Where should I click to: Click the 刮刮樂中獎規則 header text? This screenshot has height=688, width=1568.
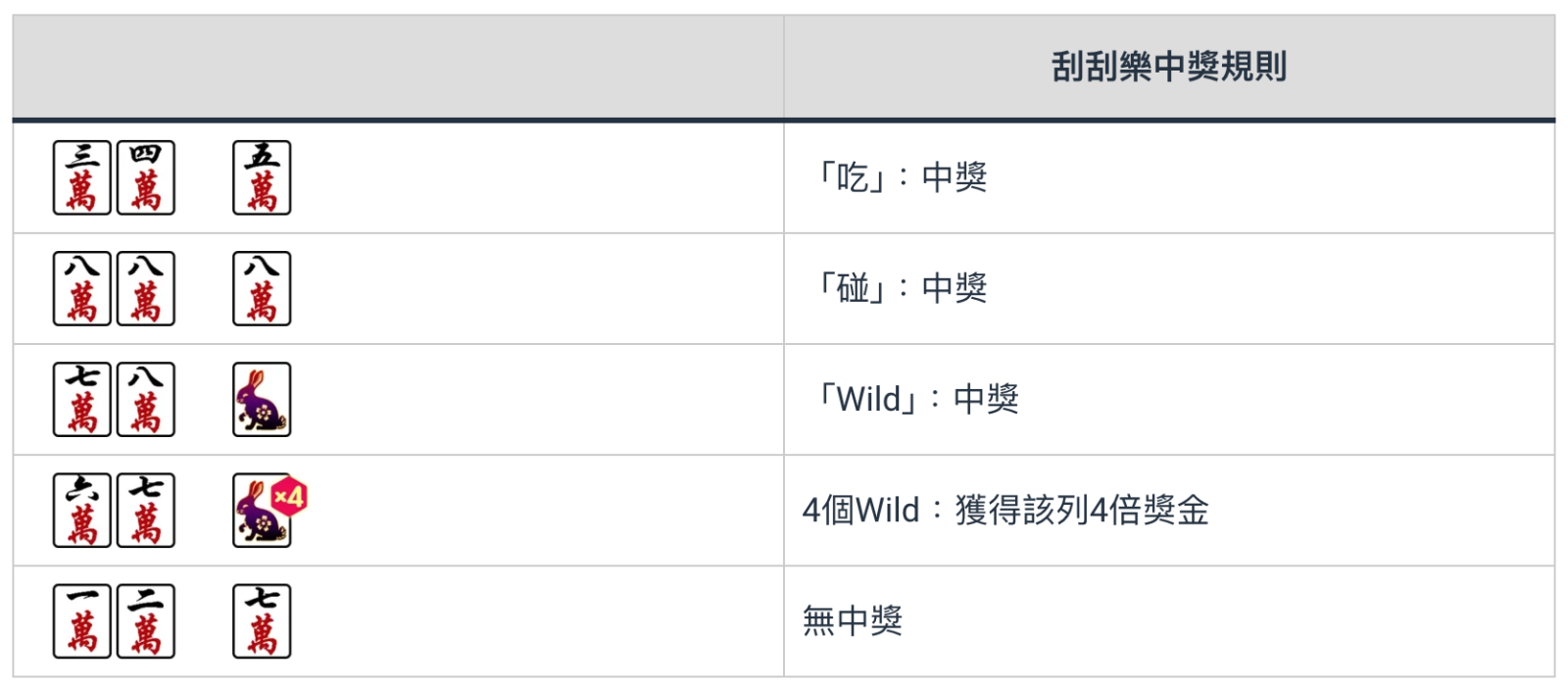(x=1168, y=67)
